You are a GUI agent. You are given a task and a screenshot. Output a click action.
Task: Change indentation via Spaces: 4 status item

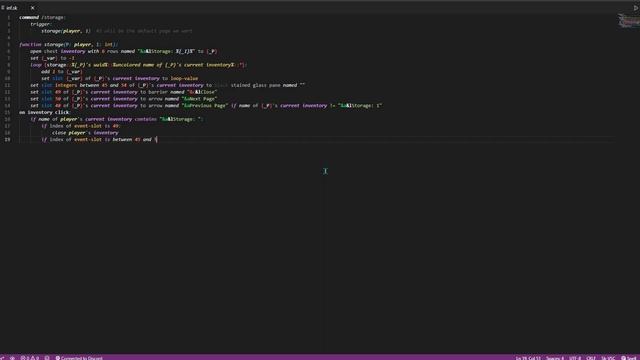point(555,358)
